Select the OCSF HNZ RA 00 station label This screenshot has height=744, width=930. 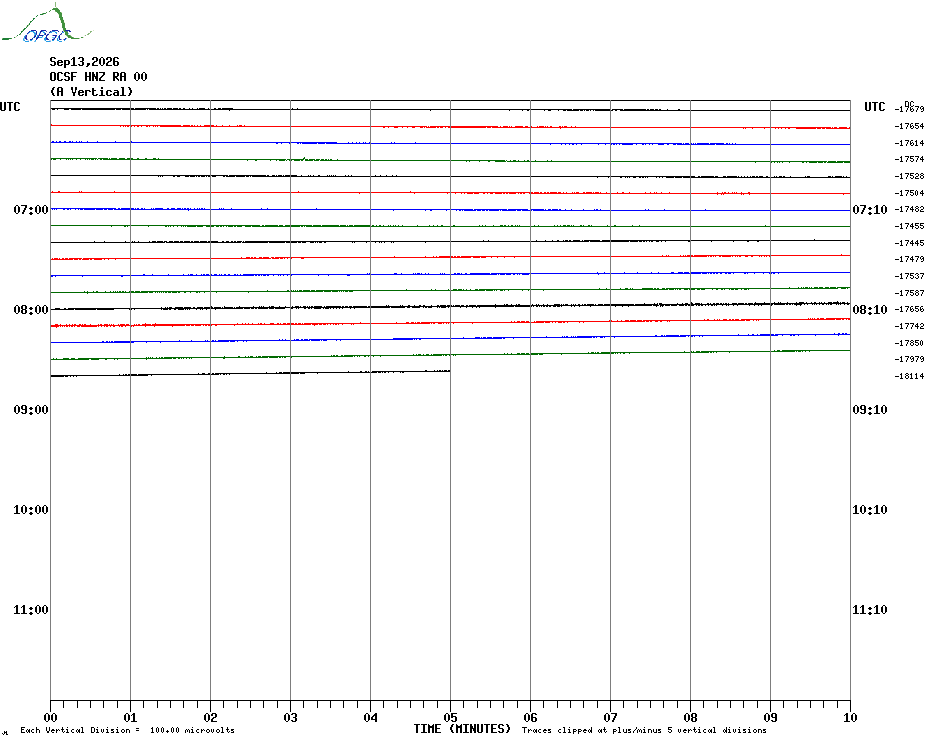pyautogui.click(x=98, y=77)
